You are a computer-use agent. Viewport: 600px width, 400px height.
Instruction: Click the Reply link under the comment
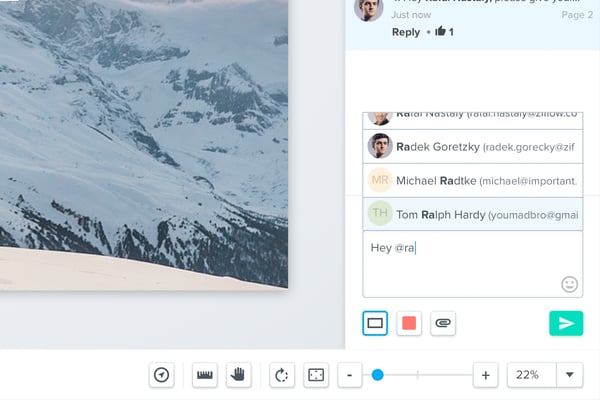(x=406, y=32)
